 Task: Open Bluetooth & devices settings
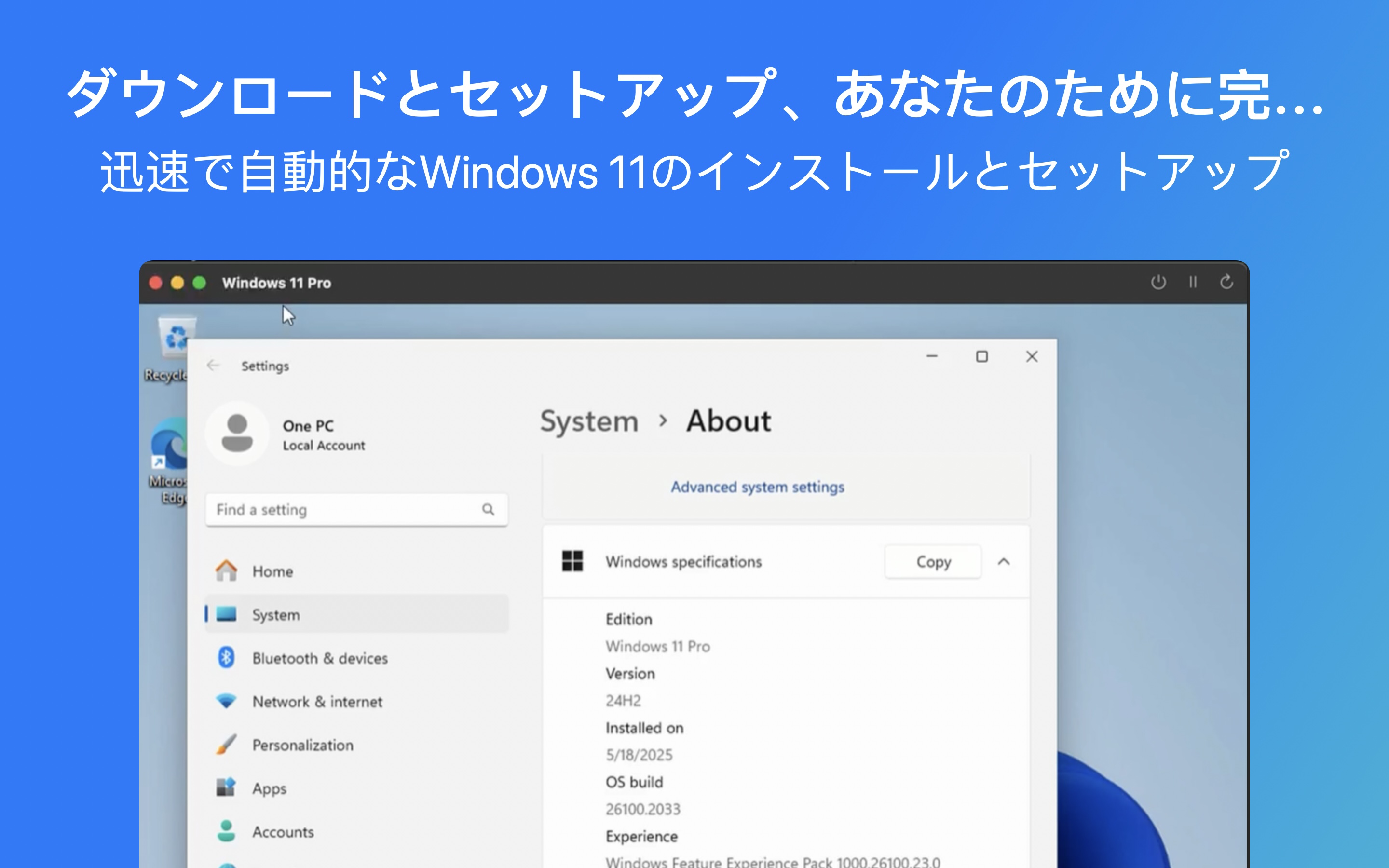click(356, 658)
